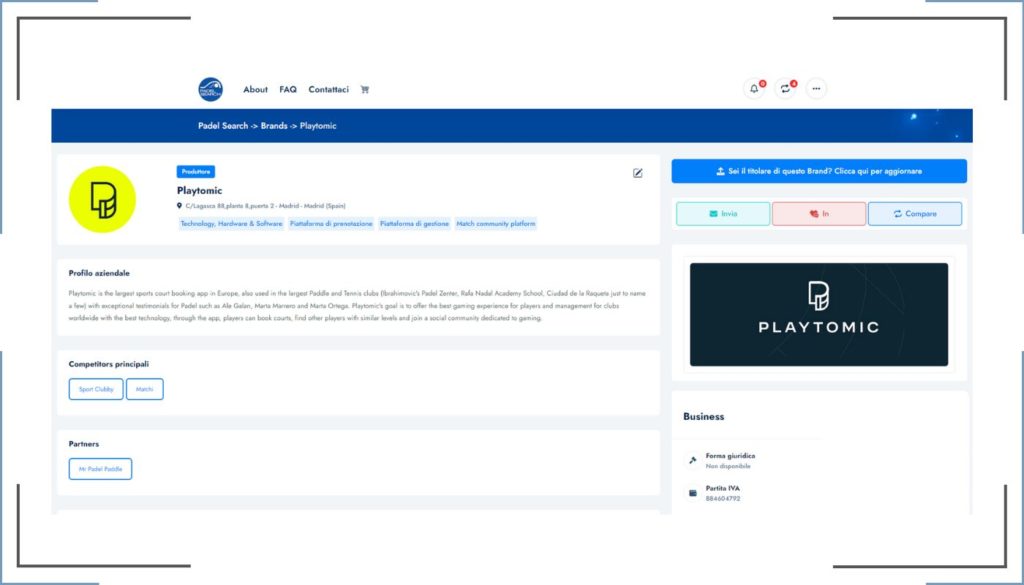1024x585 pixels.
Task: Open the three-dots more menu
Action: [x=816, y=89]
